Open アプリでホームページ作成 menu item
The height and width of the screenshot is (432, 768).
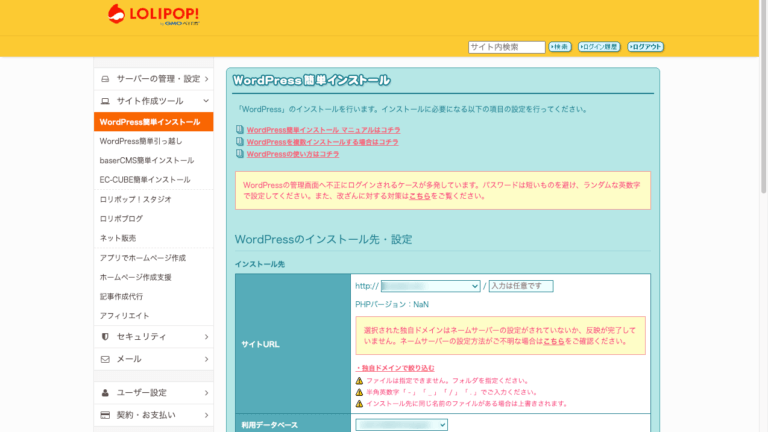click(x=153, y=258)
